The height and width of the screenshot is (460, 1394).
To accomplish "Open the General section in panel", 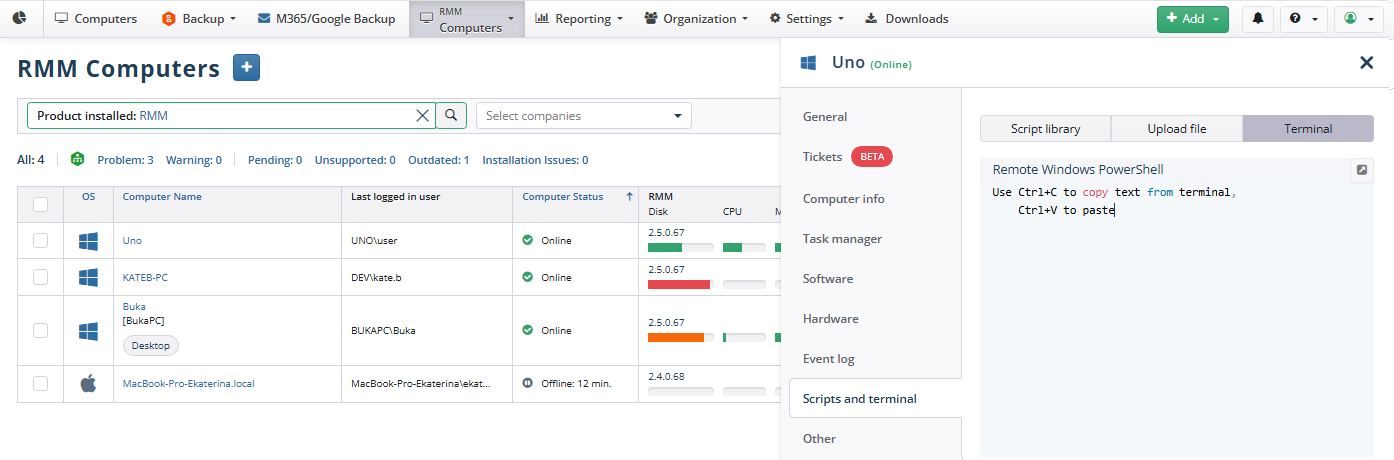I will (825, 117).
